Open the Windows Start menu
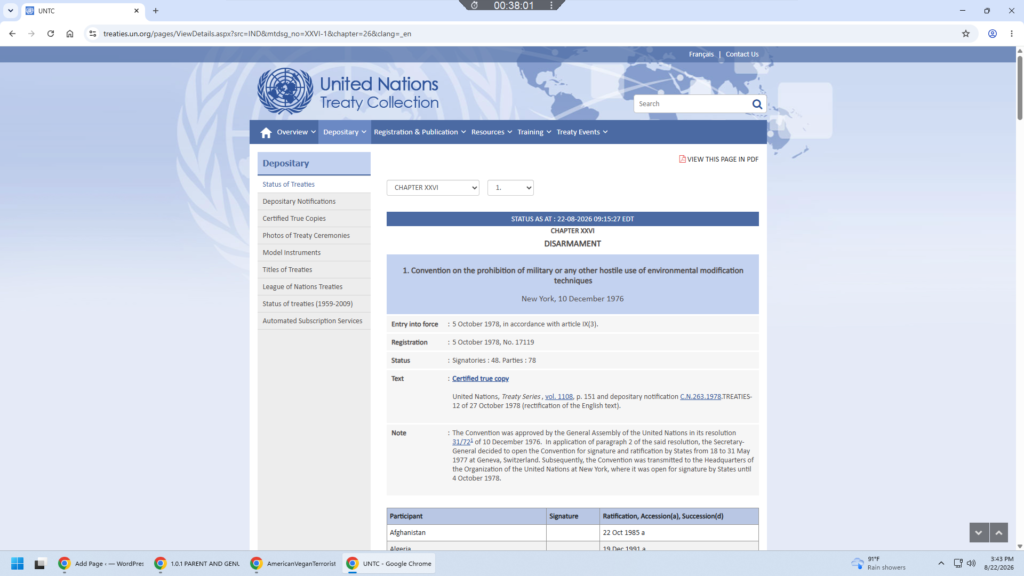This screenshot has width=1024, height=576. coord(18,563)
